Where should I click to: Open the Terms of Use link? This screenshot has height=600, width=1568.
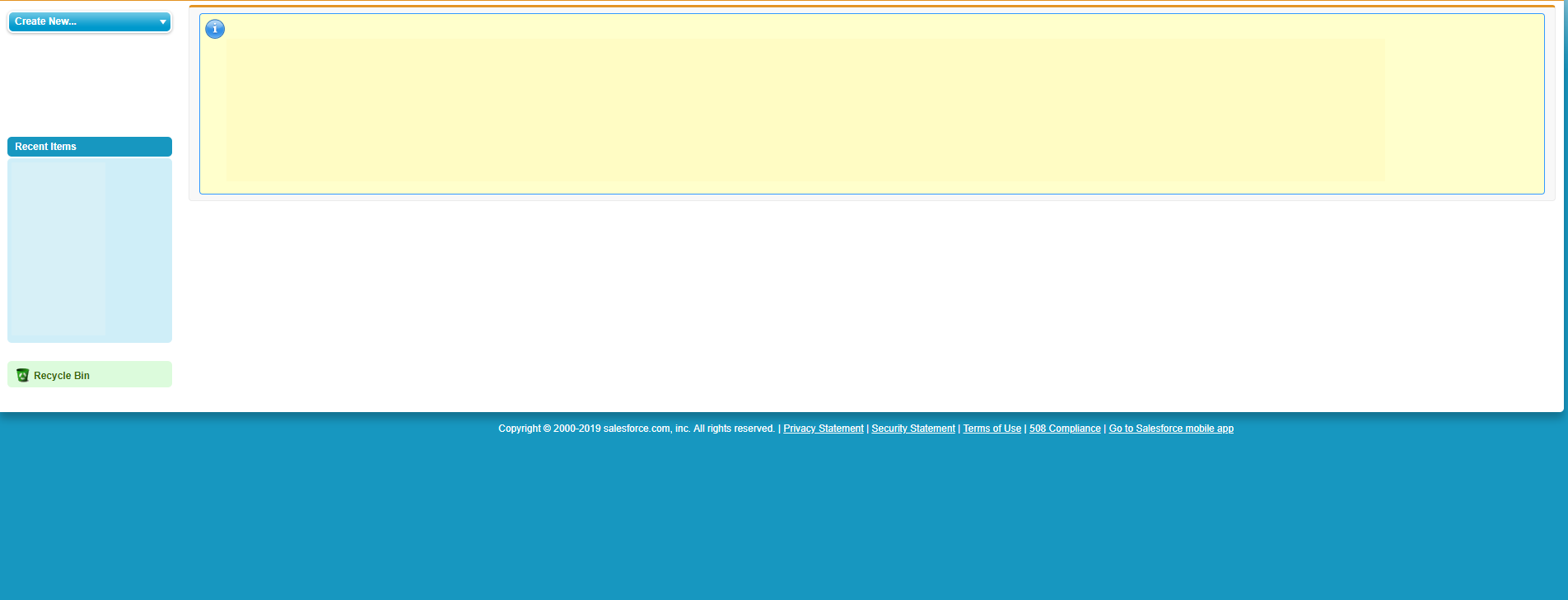pyautogui.click(x=992, y=429)
